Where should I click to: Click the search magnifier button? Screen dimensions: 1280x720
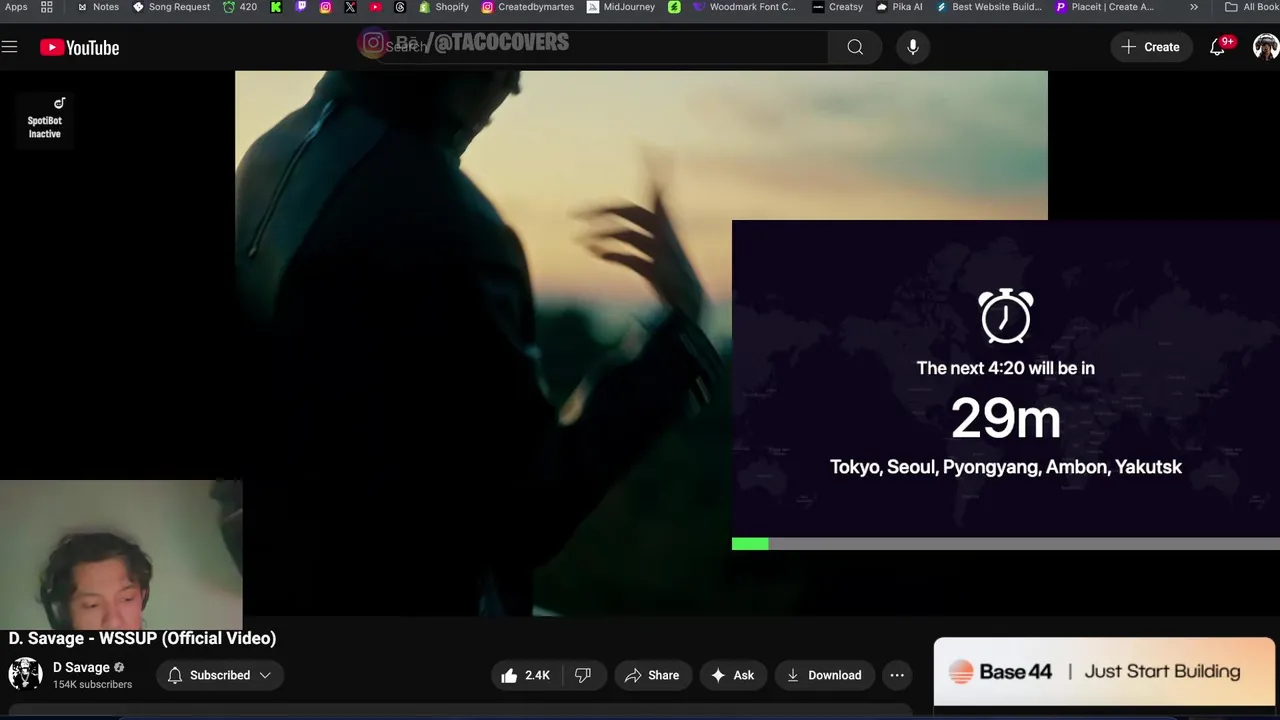[855, 47]
